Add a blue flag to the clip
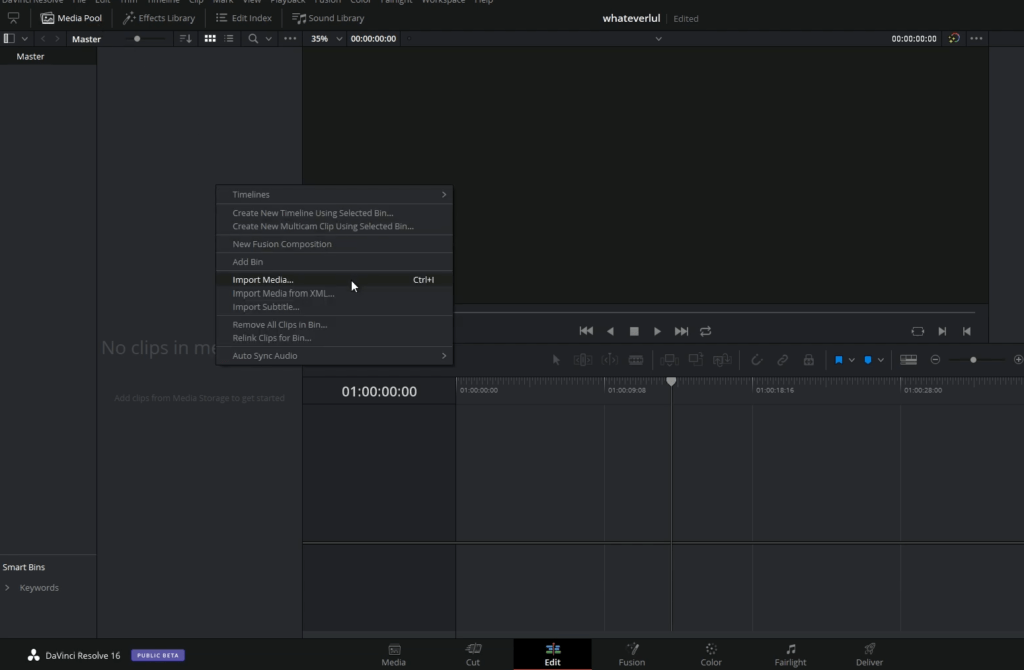Screen dimensions: 1024x670 point(839,360)
